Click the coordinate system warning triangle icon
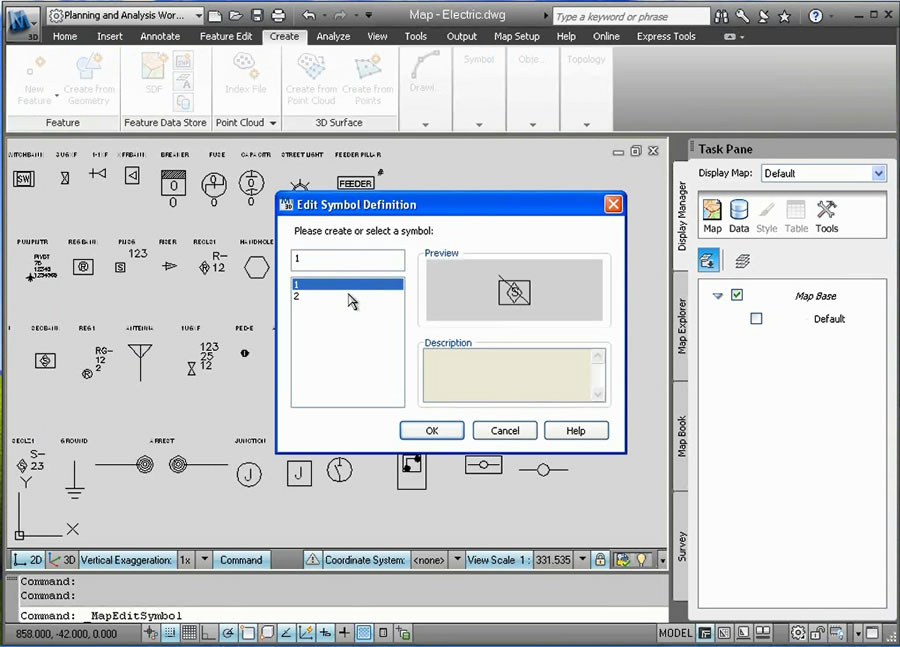The height and width of the screenshot is (647, 900). tap(312, 559)
